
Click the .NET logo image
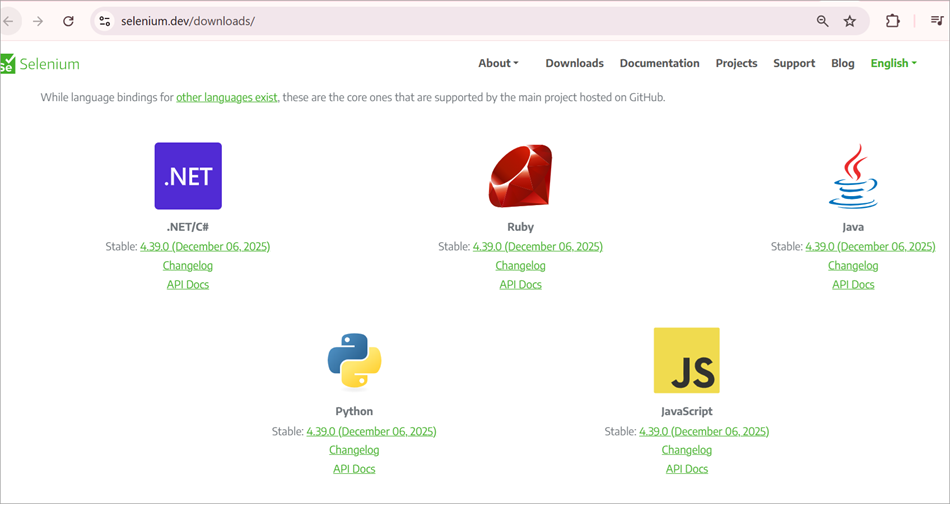coord(188,176)
